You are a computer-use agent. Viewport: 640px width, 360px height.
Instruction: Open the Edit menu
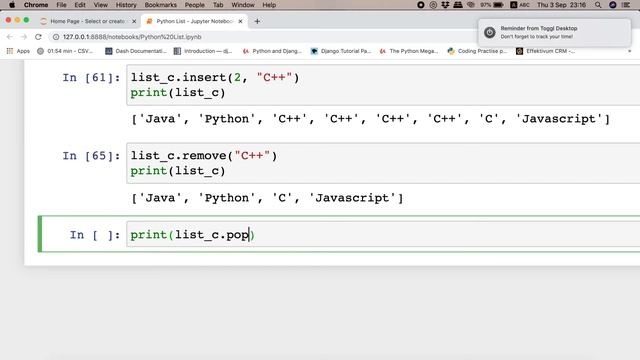[x=80, y=5]
